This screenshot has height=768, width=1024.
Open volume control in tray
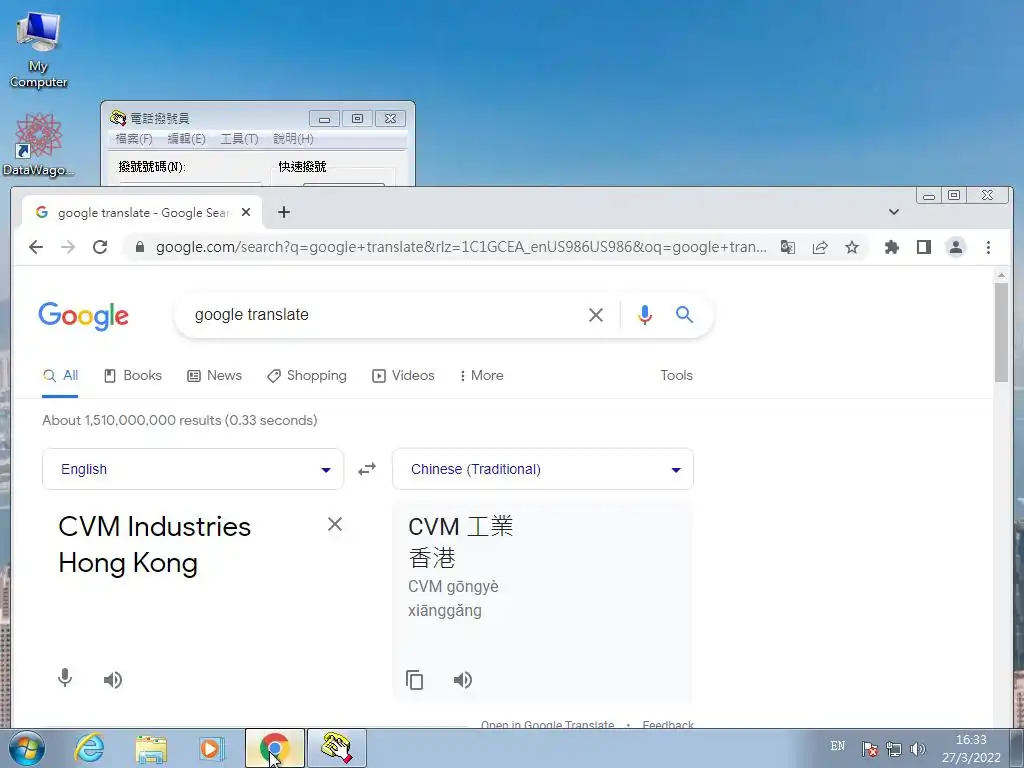coord(918,748)
